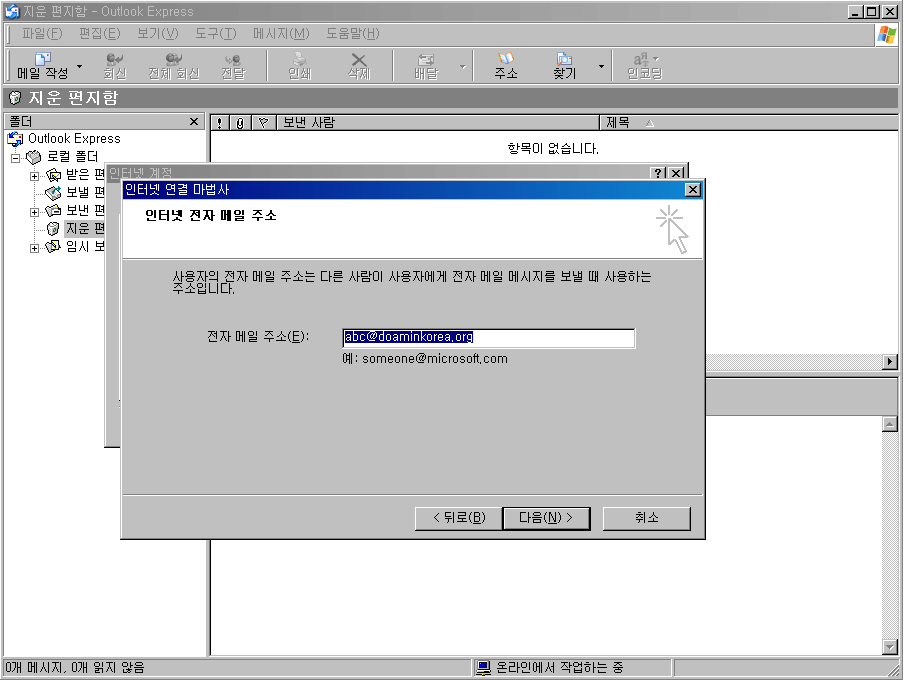The height and width of the screenshot is (680, 903).
Task: Click the Find (찾기) toolbar icon
Action: coord(564,66)
